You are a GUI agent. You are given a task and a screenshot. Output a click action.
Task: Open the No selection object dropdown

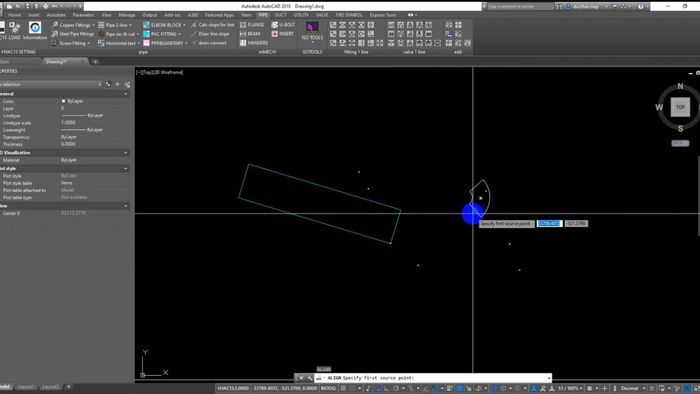[x=50, y=84]
